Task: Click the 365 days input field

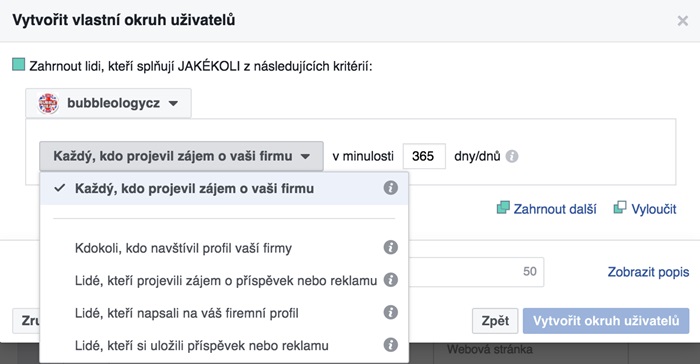Action: 424,156
